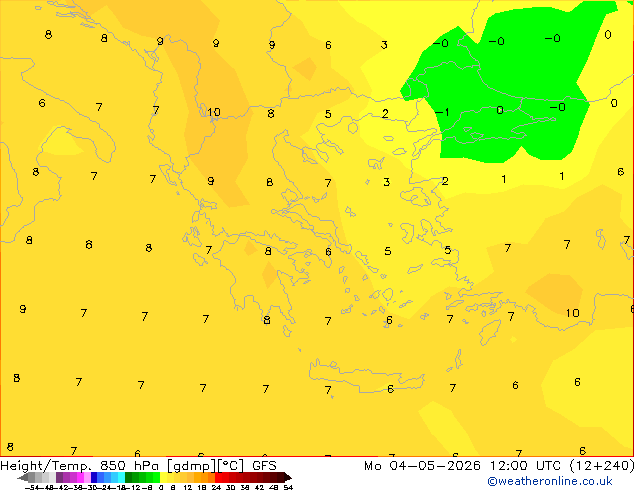Select the bright red swatch in the legend
Image resolution: width=634 pixels, height=490 pixels.
pos(218,477)
